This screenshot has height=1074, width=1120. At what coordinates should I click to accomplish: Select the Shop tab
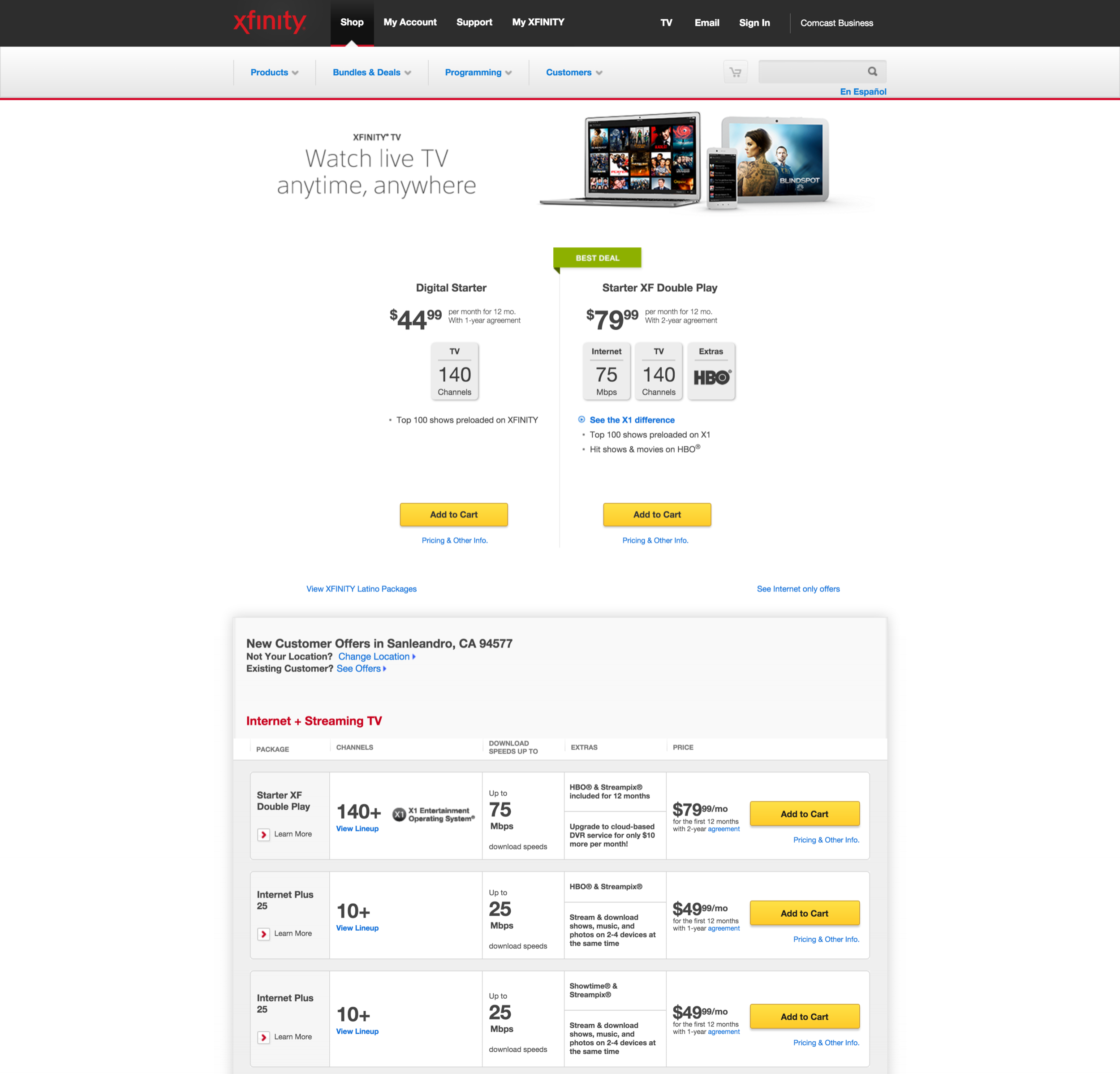coord(352,22)
